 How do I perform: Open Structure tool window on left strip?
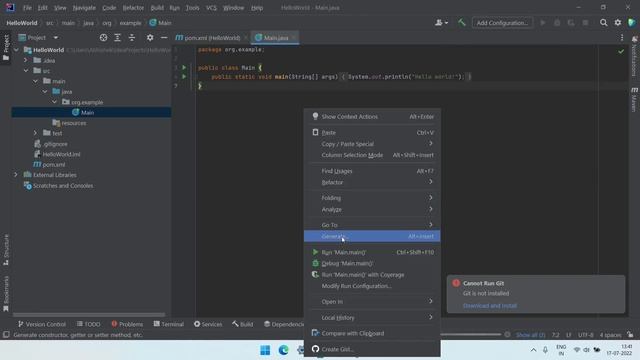pos(6,250)
